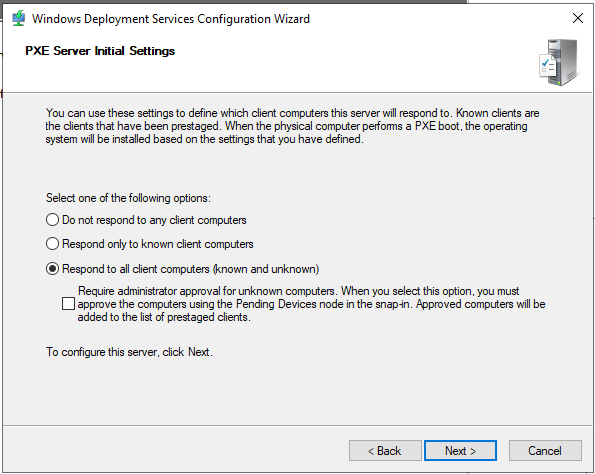Select the 'Respond to all client computers' radio circle
Screen dimensions: 595x474
click(52, 269)
